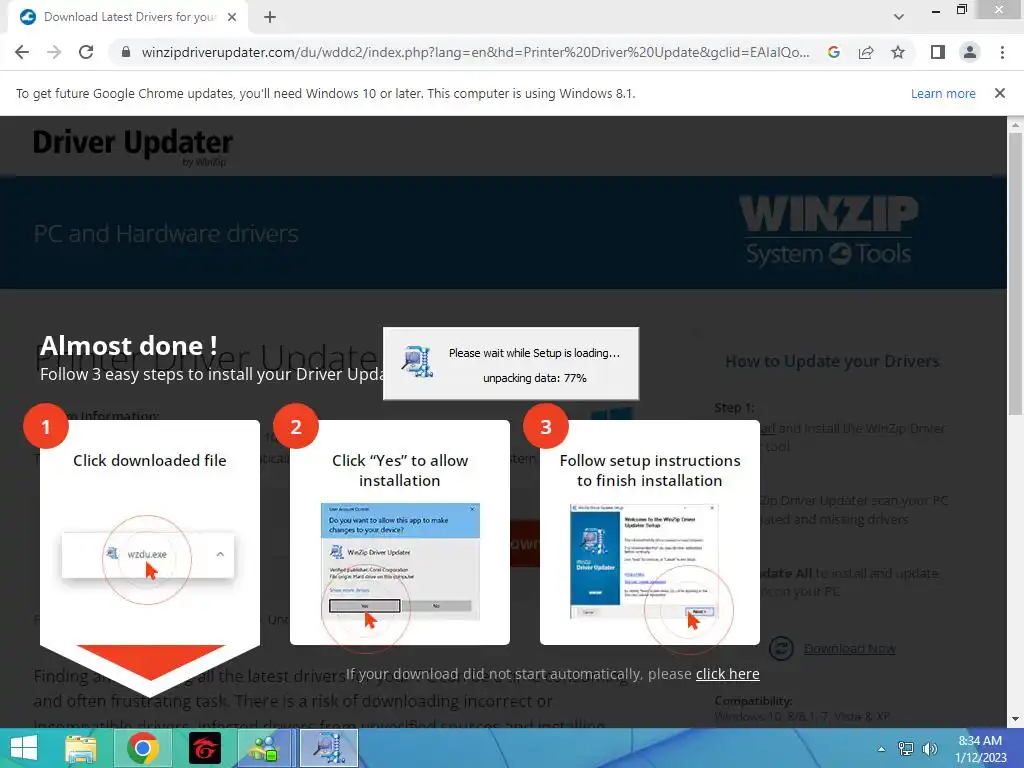
Task: Click the setup wizard illustration in step 3
Action: 644,561
